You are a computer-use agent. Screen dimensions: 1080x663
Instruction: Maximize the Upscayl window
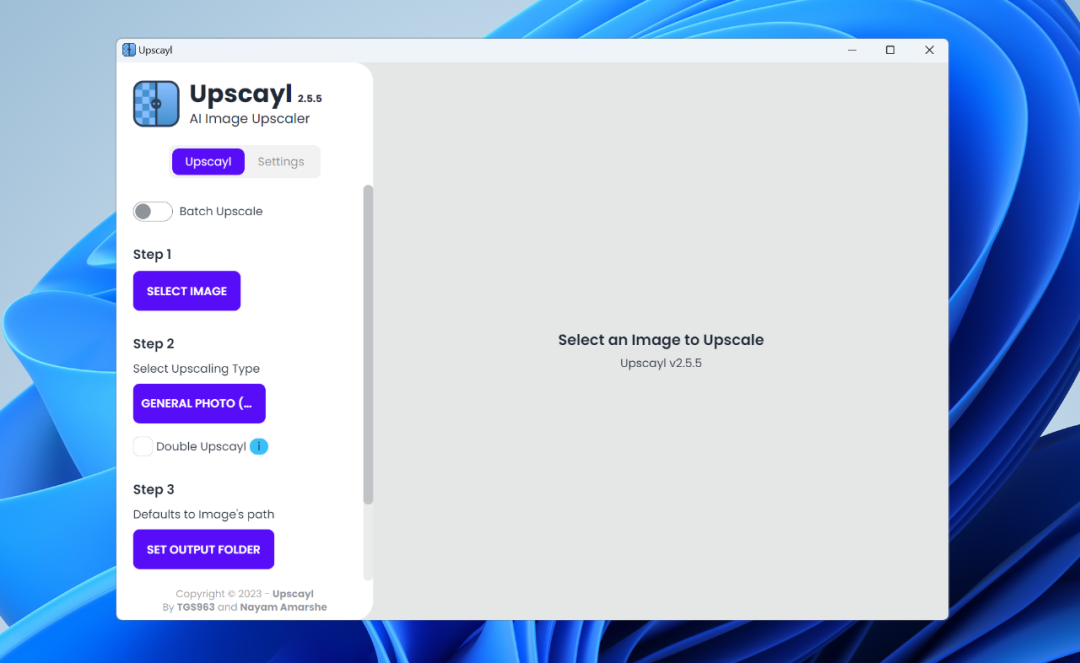coord(890,50)
